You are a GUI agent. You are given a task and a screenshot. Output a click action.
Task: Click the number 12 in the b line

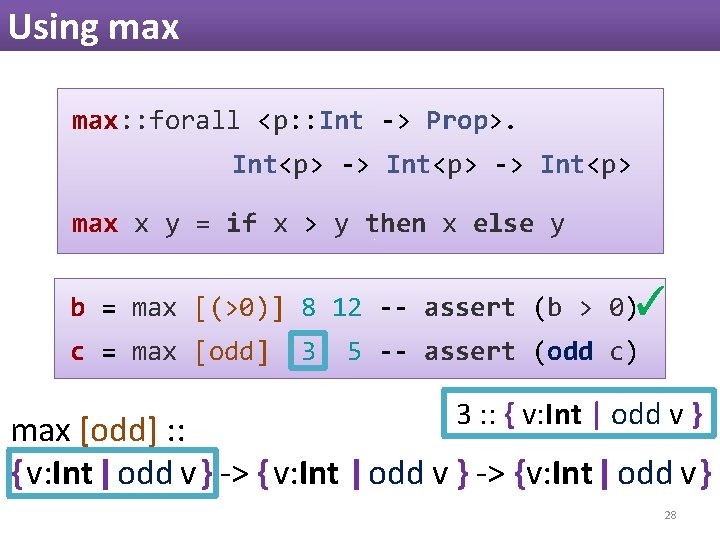(x=347, y=308)
